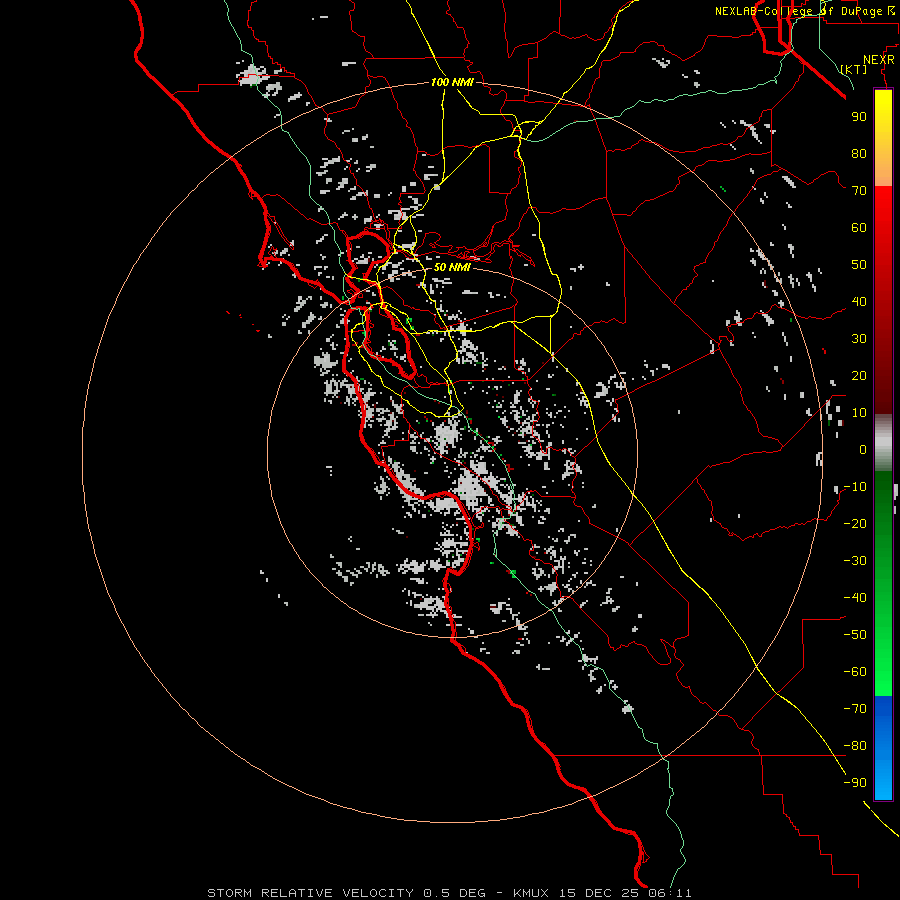Click the 0 value on velocity scale
The width and height of the screenshot is (900, 900).
(863, 450)
